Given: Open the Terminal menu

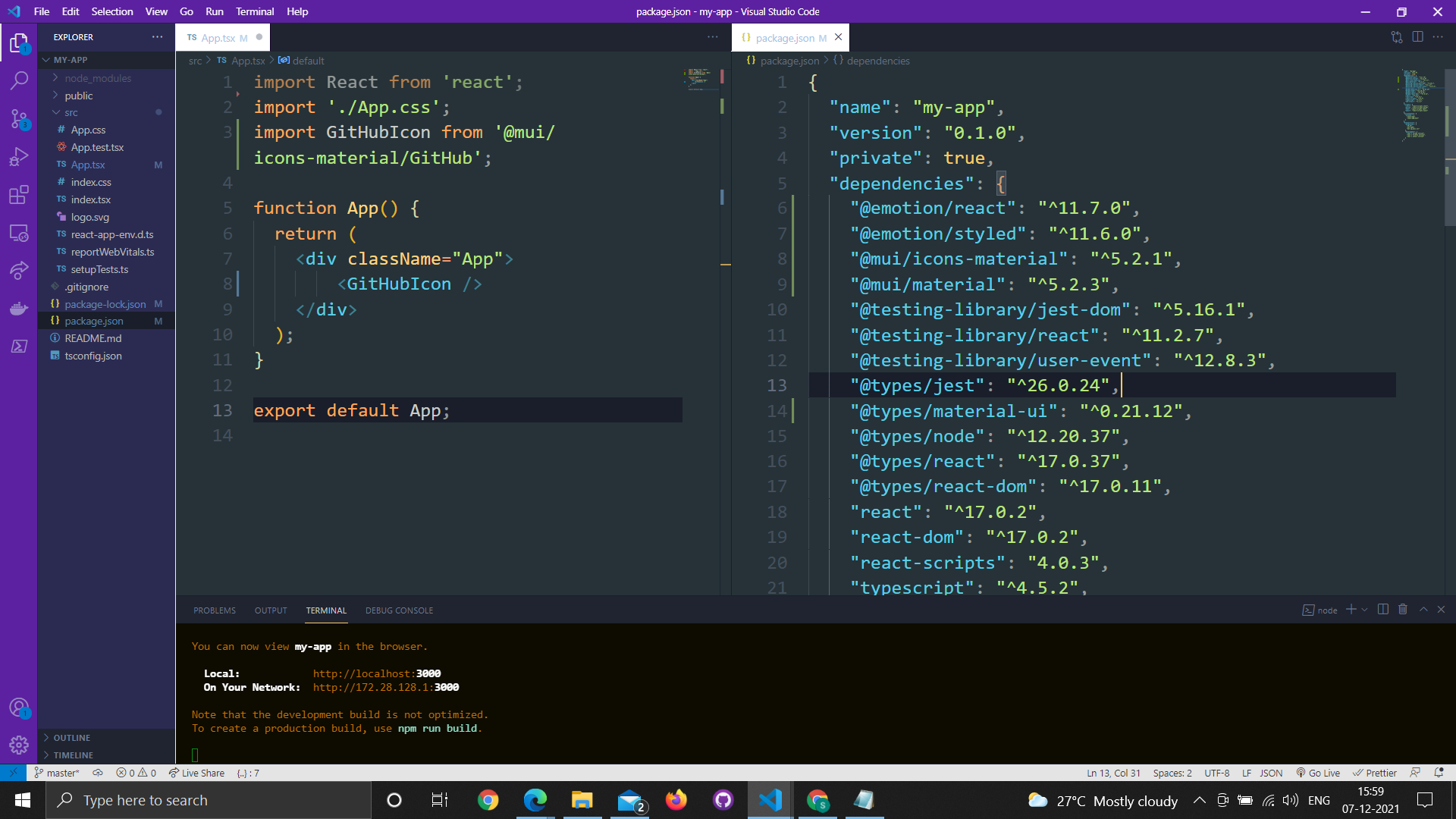Looking at the screenshot, I should (x=255, y=11).
